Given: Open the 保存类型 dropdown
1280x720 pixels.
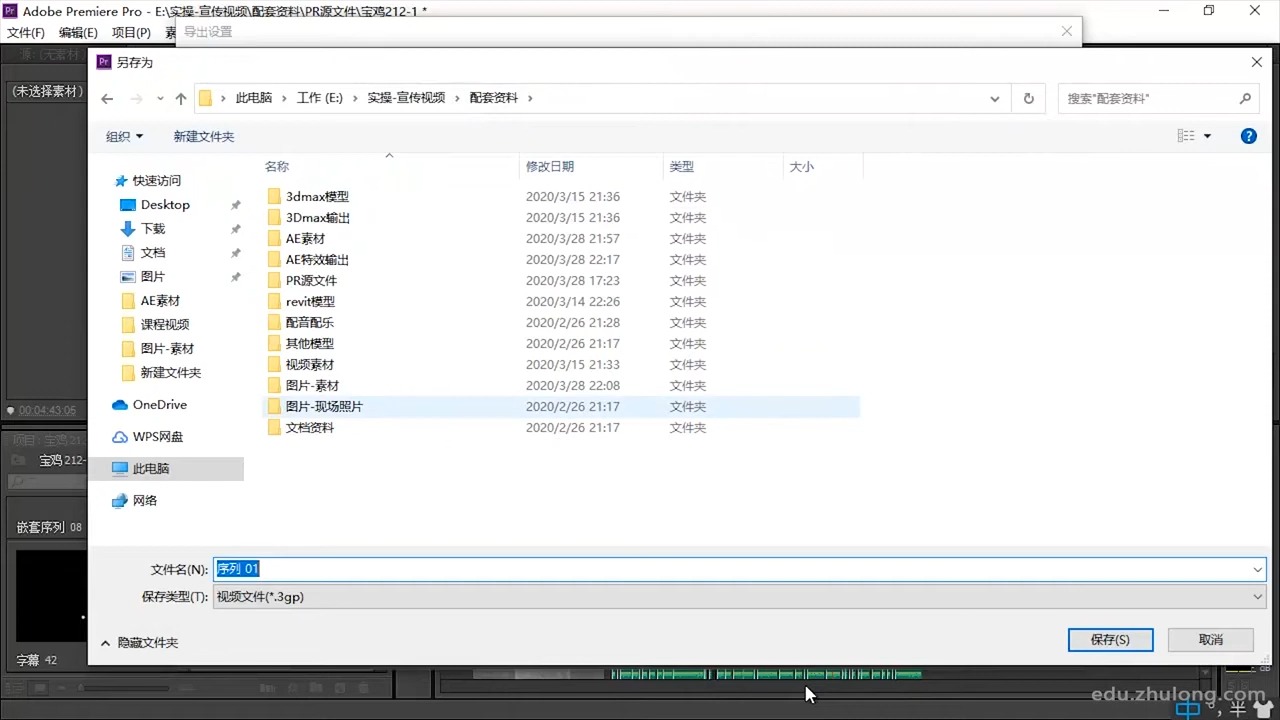Looking at the screenshot, I should click(740, 596).
